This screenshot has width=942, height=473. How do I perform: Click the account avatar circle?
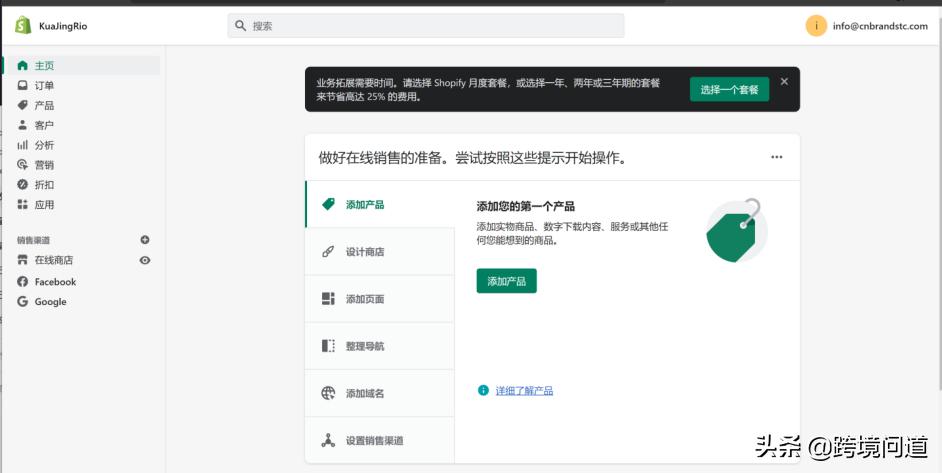(x=816, y=26)
